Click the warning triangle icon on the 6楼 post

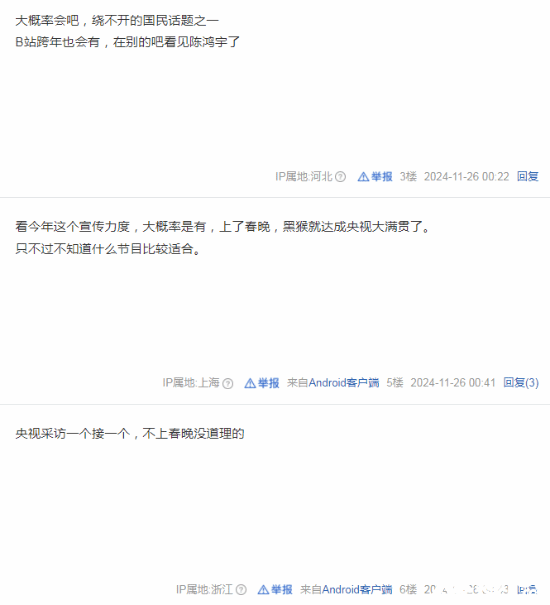click(263, 590)
